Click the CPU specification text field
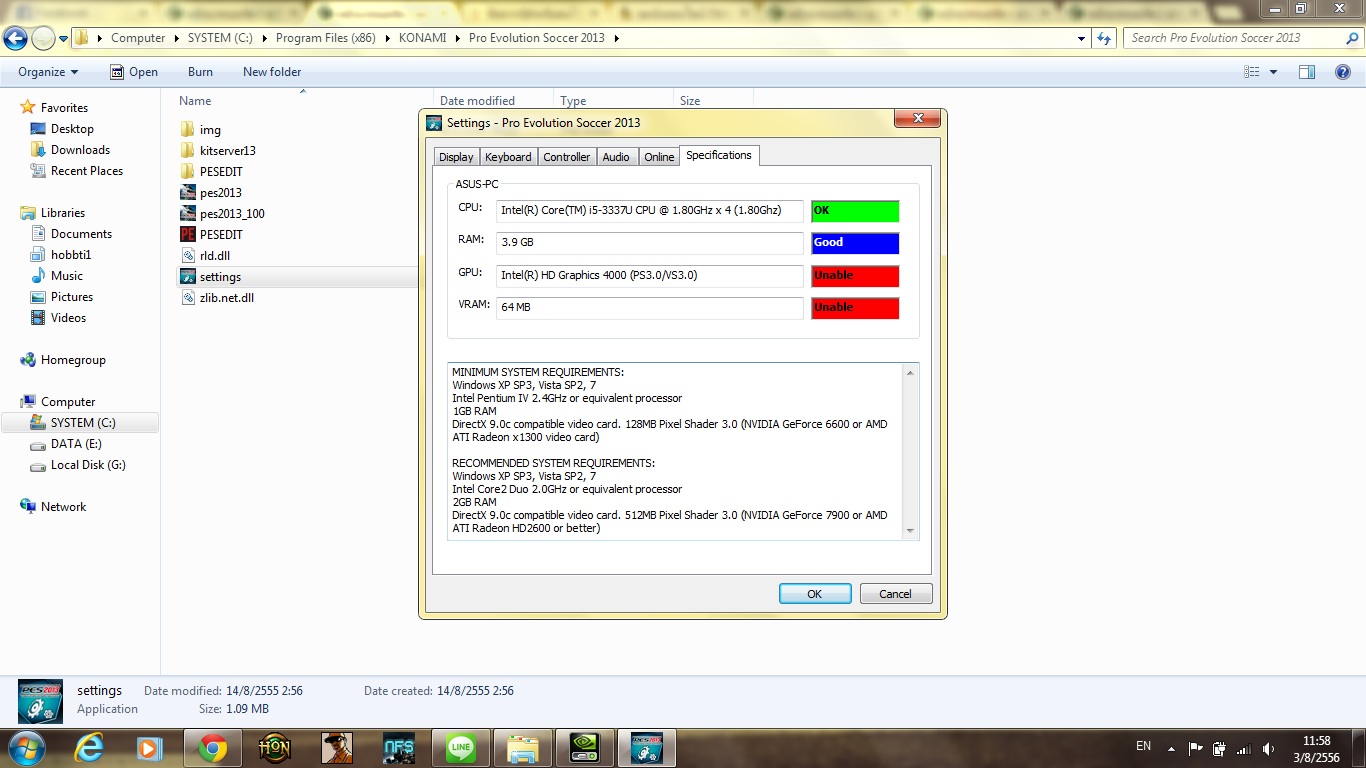 coord(650,211)
